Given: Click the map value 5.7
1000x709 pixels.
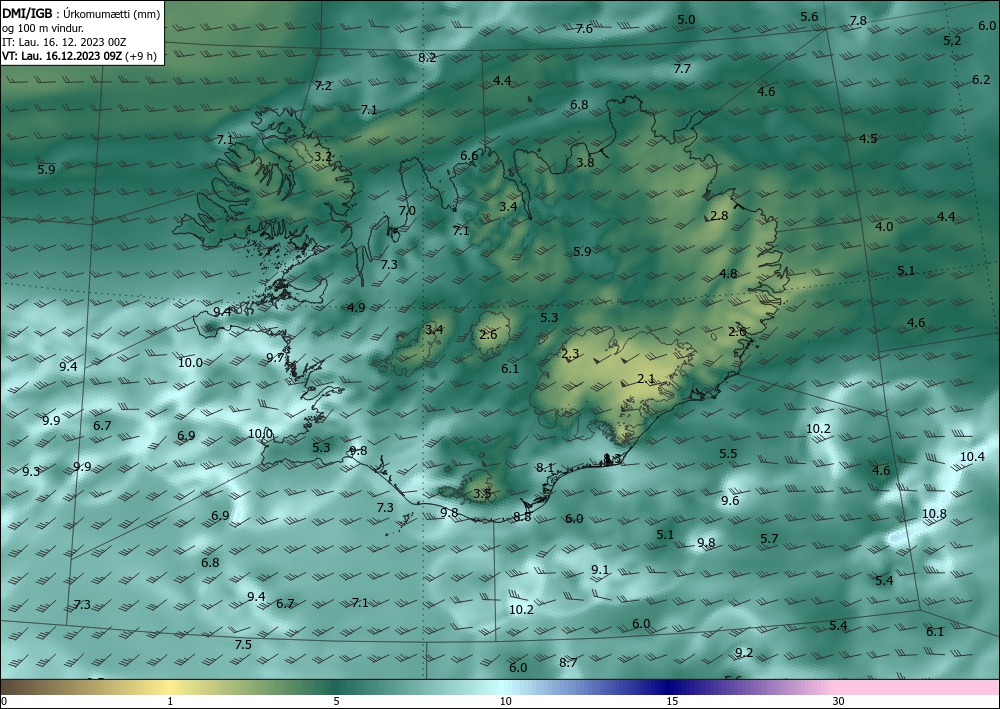Looking at the screenshot, I should tap(770, 539).
